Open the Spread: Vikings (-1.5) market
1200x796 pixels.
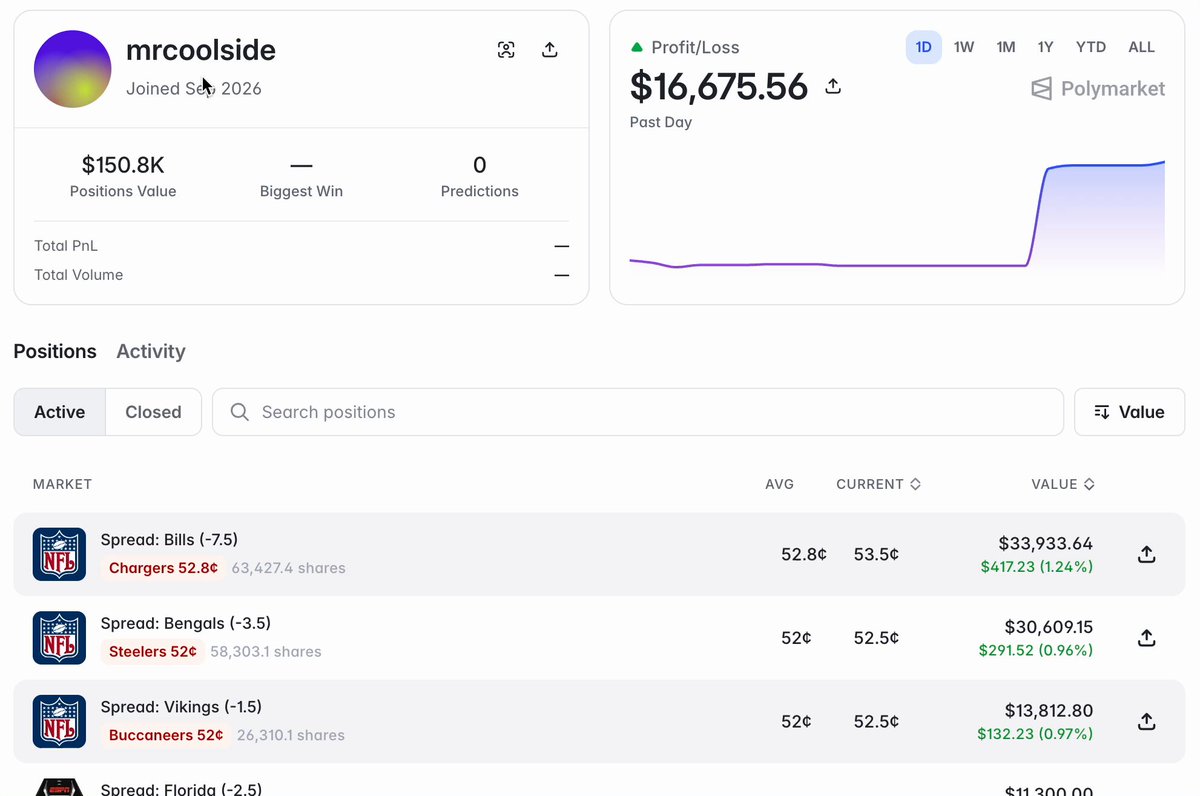(179, 707)
